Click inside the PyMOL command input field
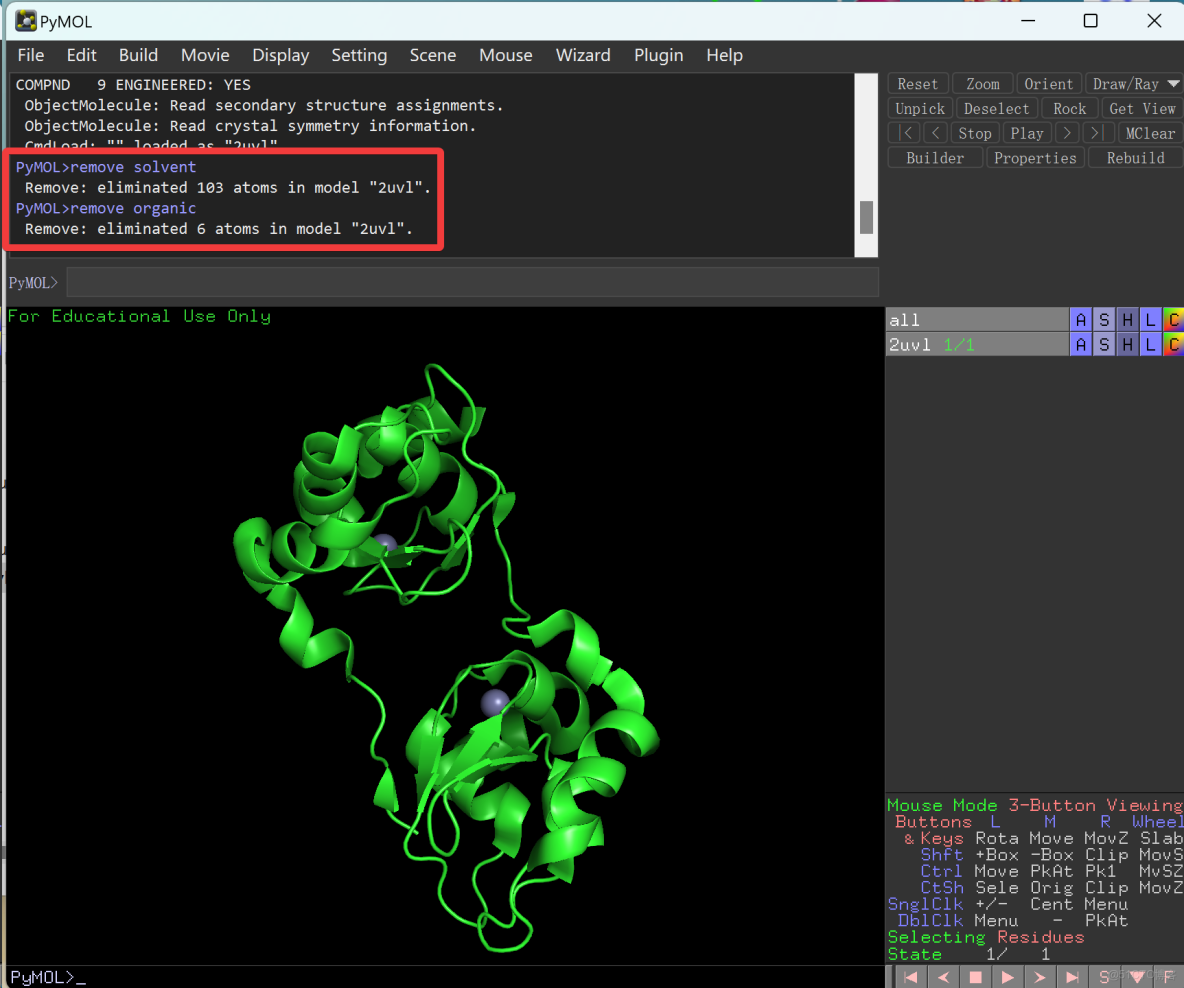 pyautogui.click(x=470, y=283)
